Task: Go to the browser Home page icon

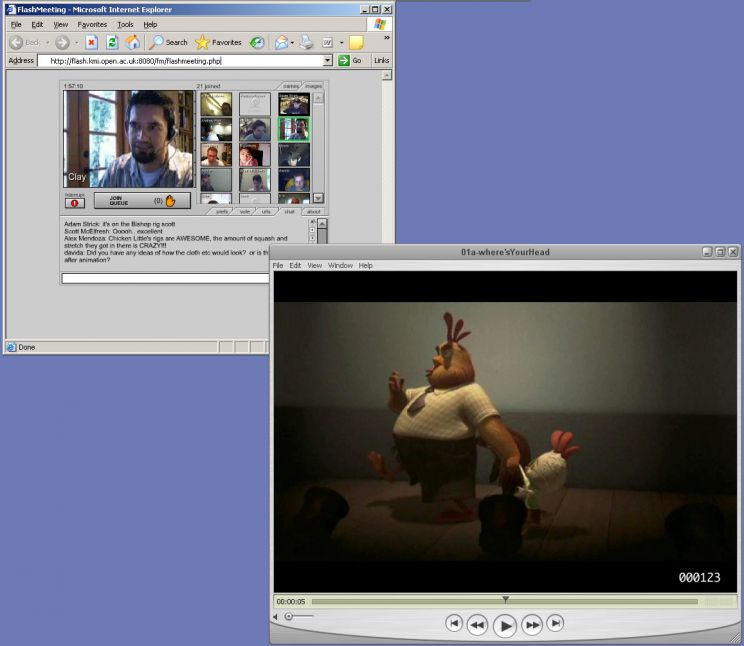Action: pos(133,43)
